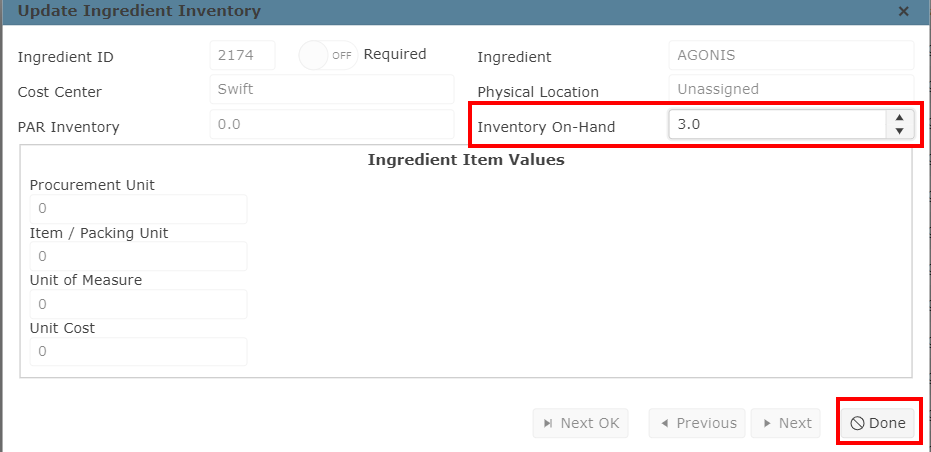Click the Next OK button
This screenshot has height=452, width=931.
580,423
